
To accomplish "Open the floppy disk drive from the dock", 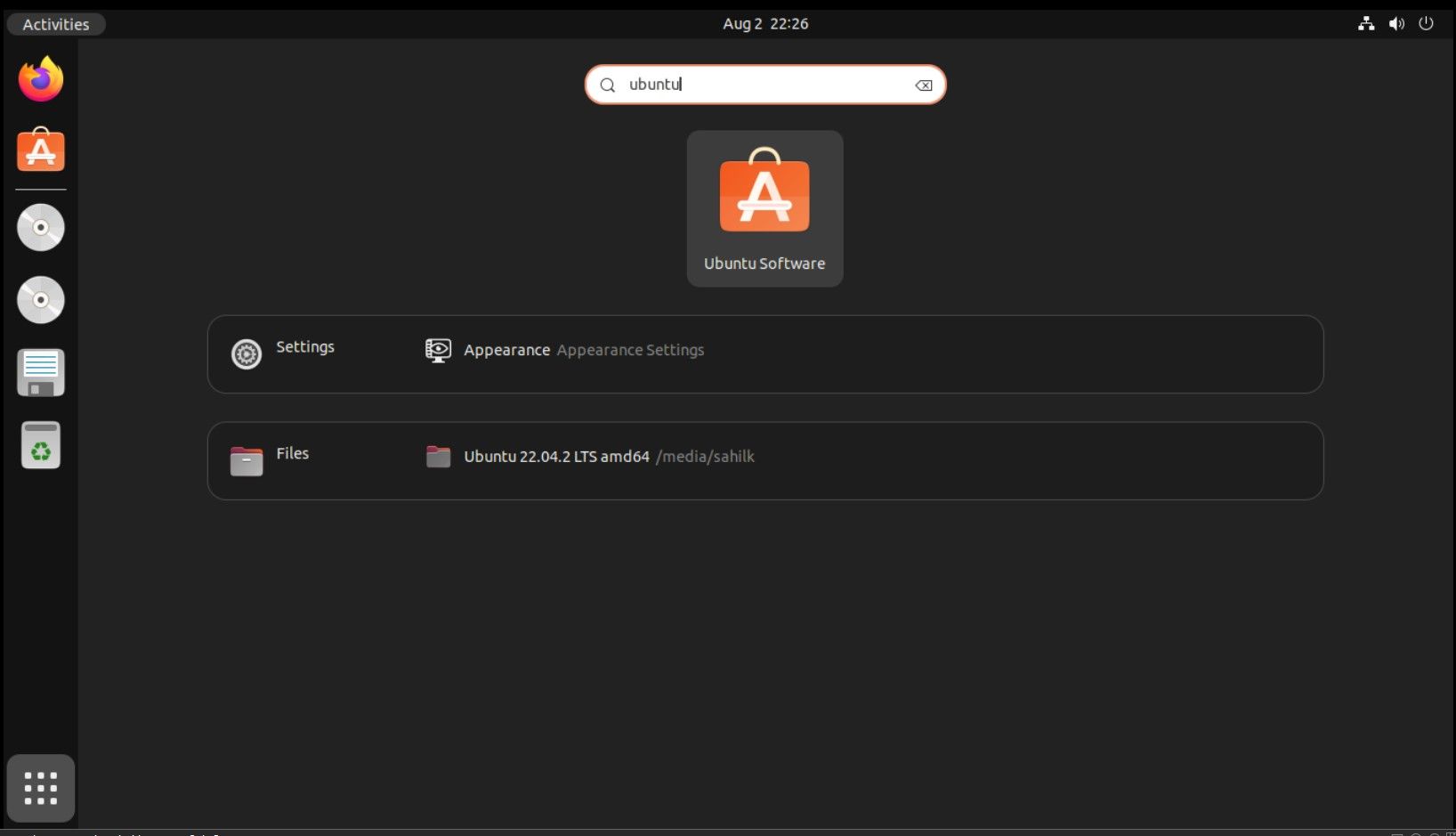I will pos(40,372).
